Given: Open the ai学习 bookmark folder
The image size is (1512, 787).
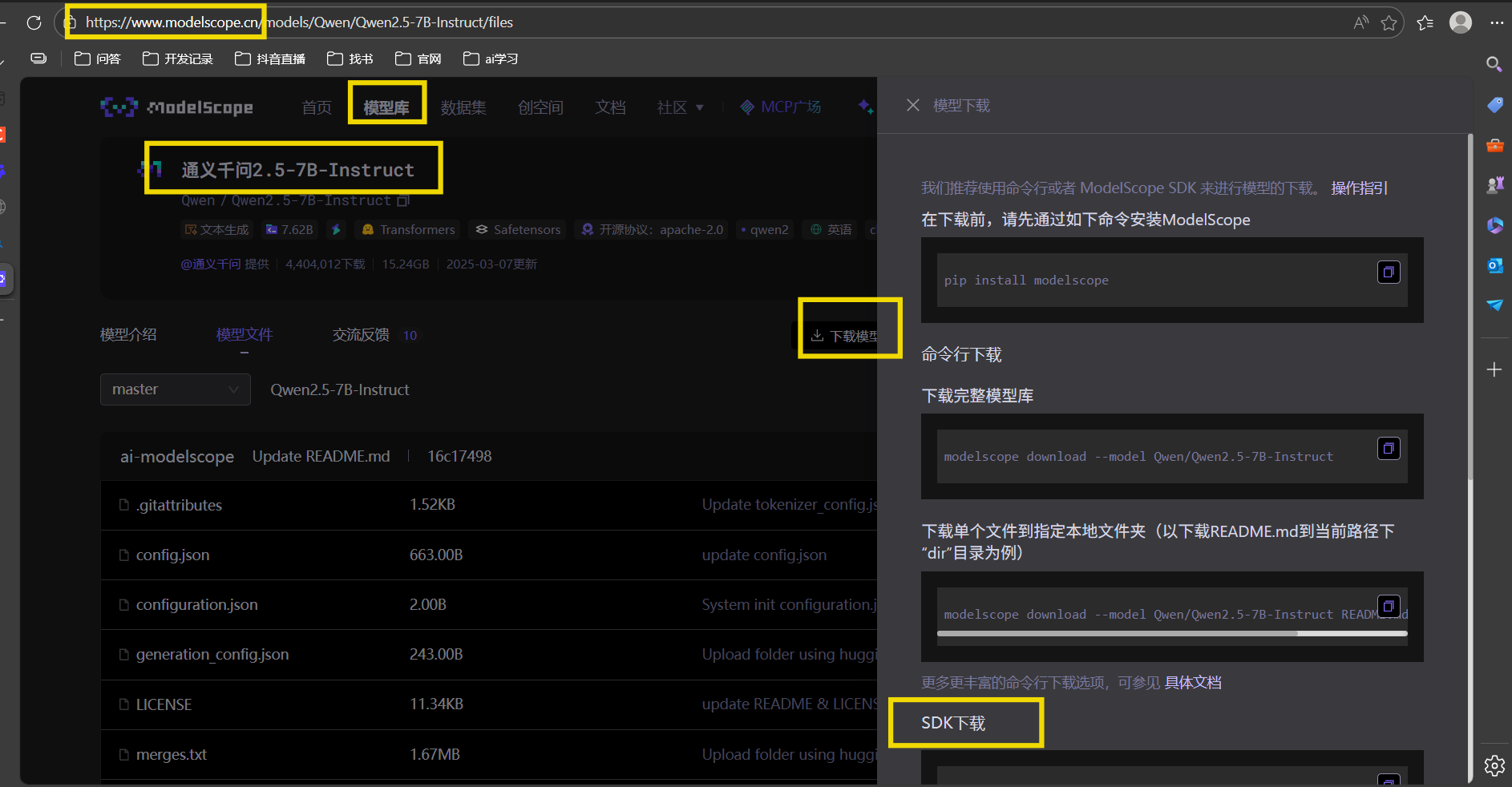Looking at the screenshot, I should coord(491,59).
